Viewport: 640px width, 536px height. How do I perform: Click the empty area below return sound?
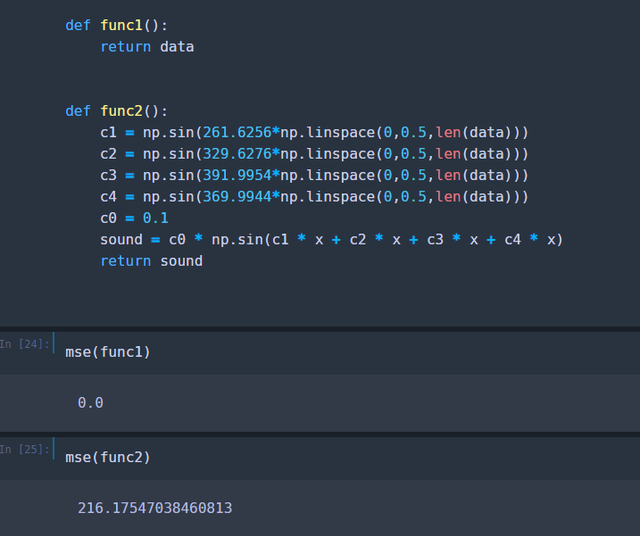pos(320,298)
